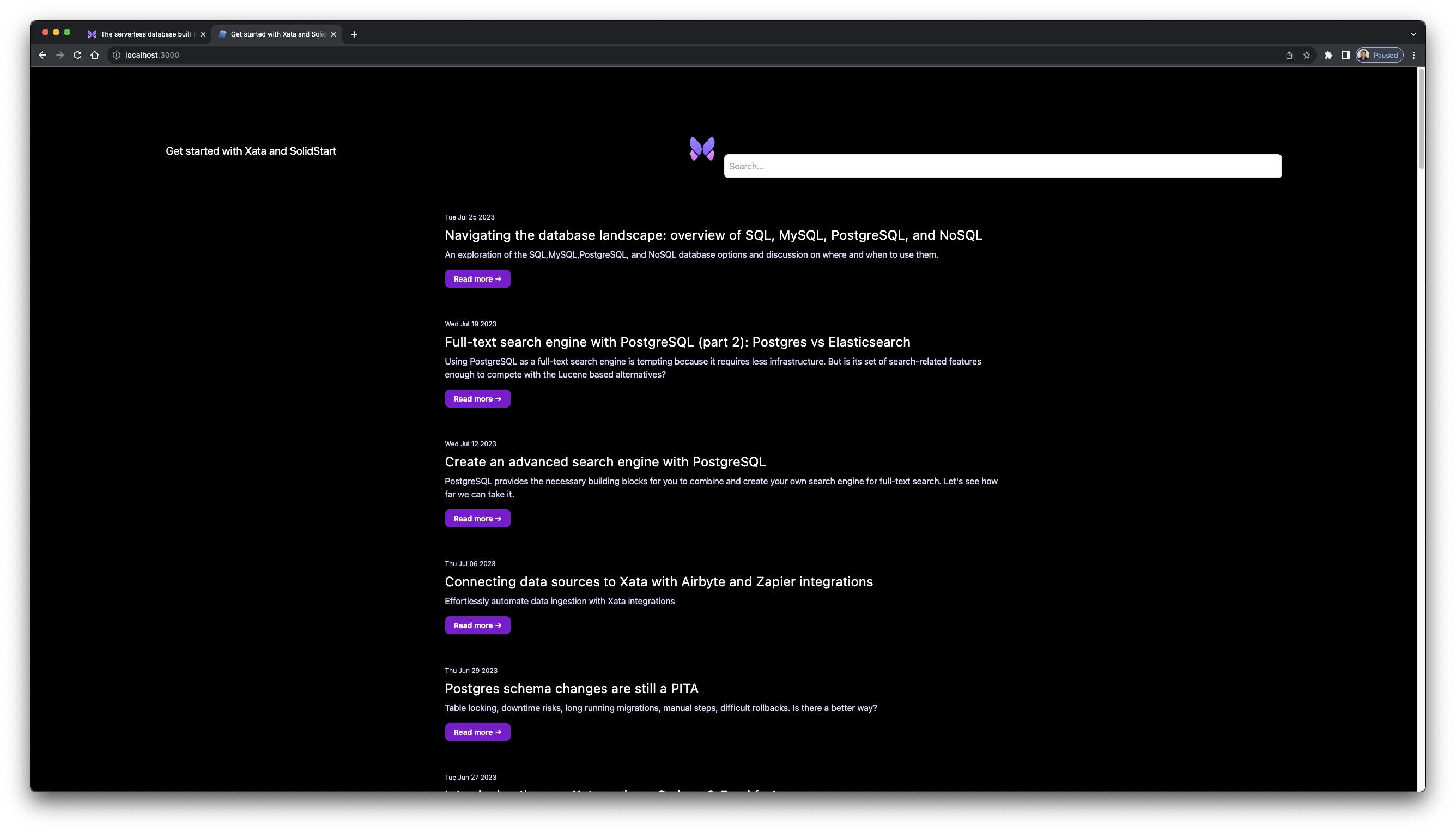Read more about Airbyte and Zapier integrations
Image resolution: width=1456 pixels, height=832 pixels.
[x=477, y=624]
